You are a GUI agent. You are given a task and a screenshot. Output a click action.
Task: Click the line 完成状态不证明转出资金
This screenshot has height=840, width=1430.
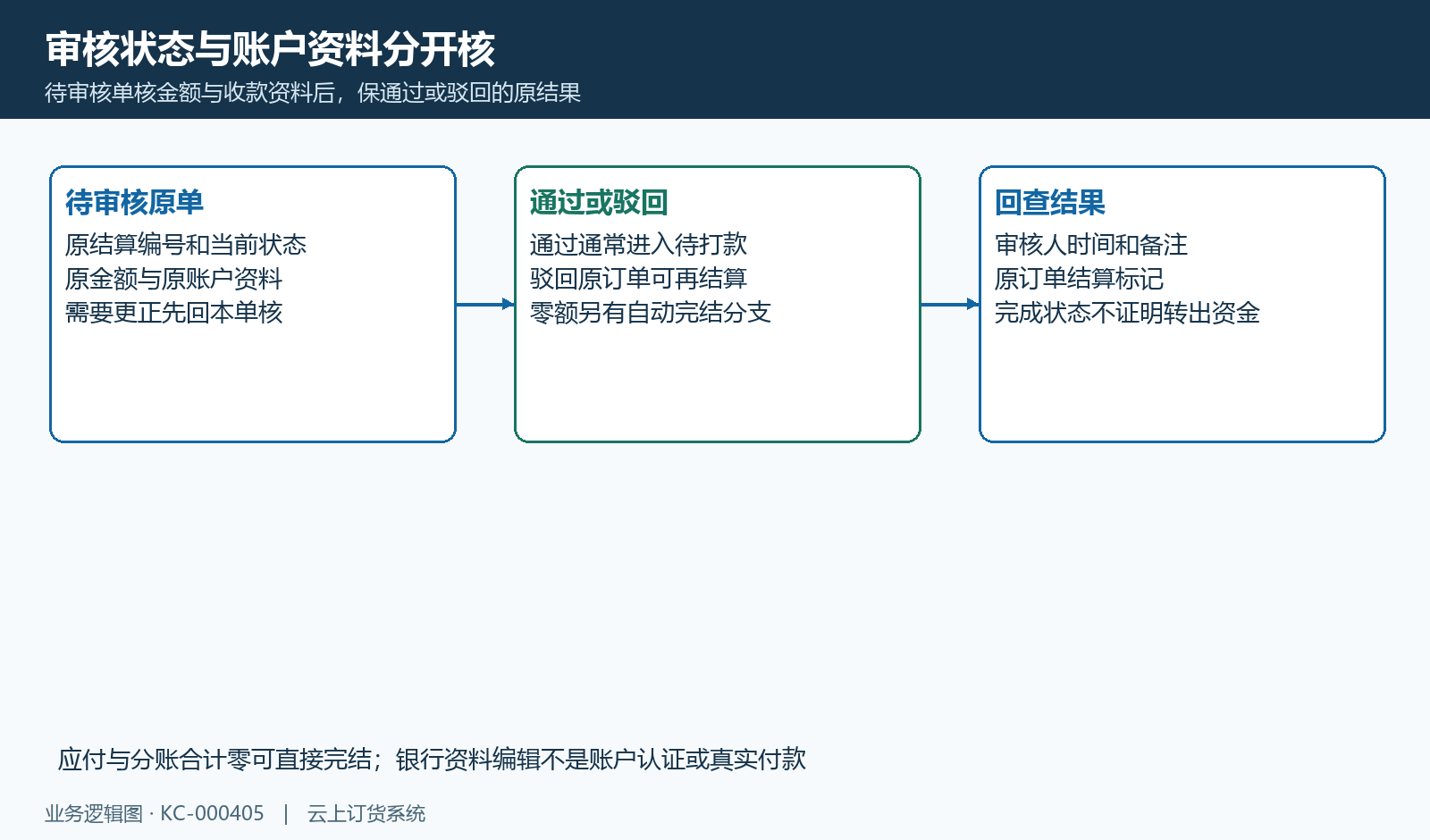click(1128, 313)
